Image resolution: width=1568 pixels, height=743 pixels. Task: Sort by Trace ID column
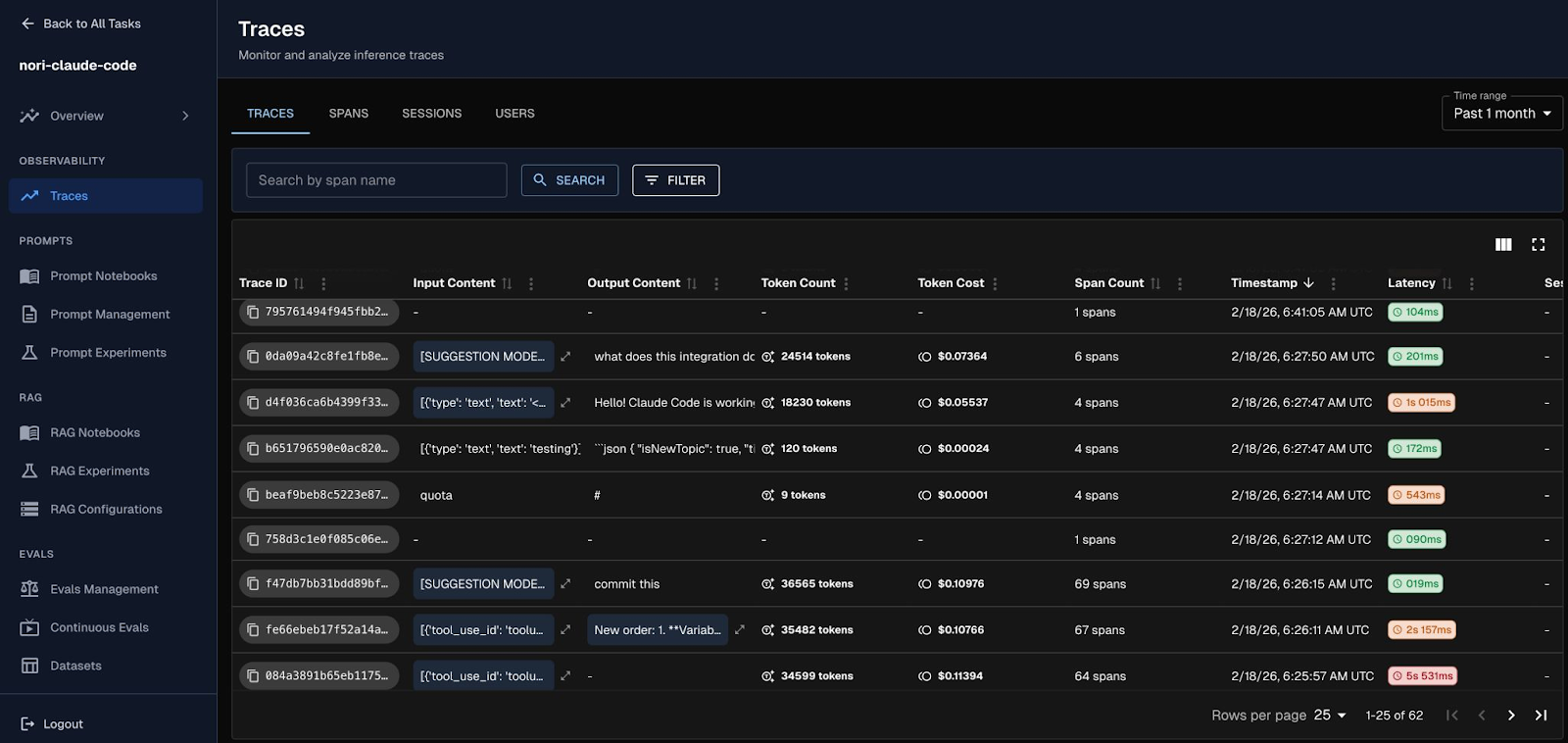point(299,283)
